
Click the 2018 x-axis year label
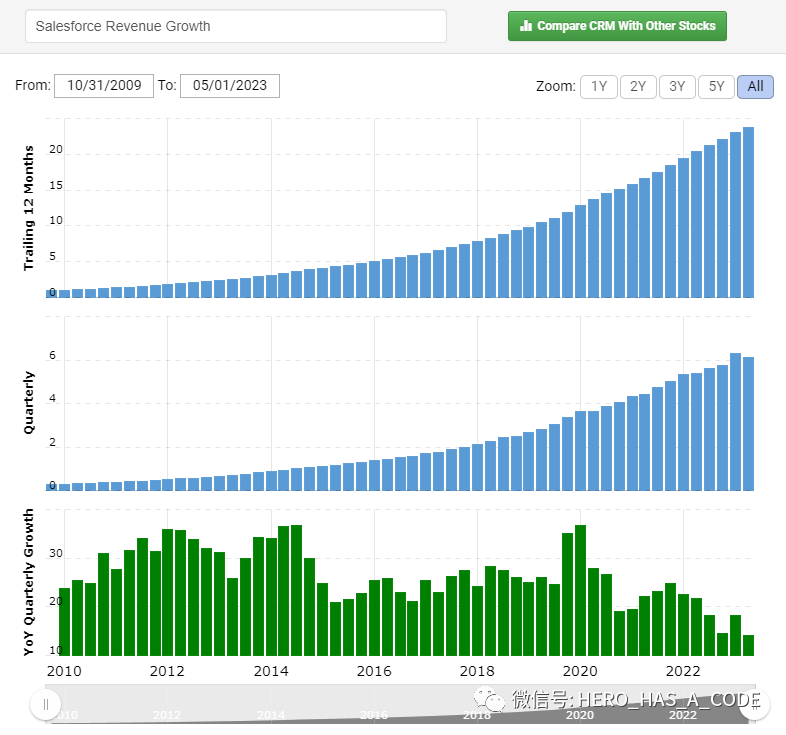pyautogui.click(x=477, y=671)
